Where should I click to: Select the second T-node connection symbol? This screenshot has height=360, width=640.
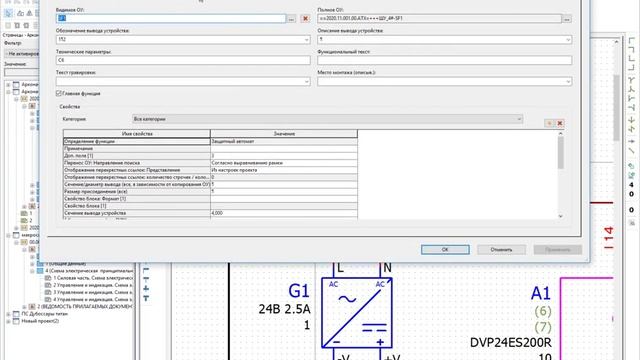pos(631,89)
